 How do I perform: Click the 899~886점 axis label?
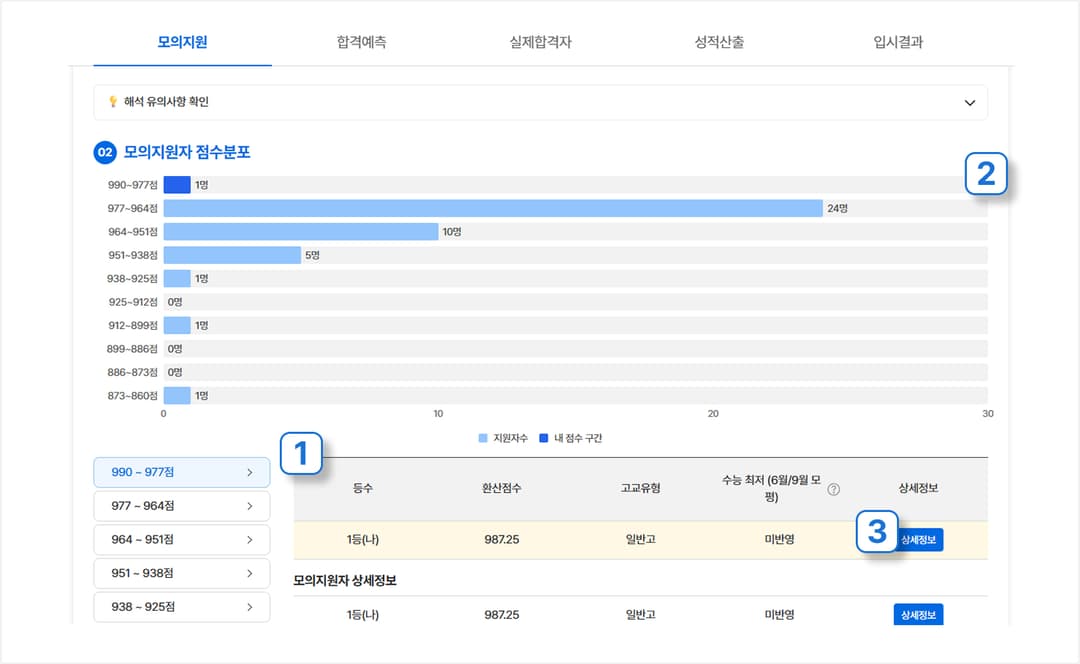click(x=132, y=349)
